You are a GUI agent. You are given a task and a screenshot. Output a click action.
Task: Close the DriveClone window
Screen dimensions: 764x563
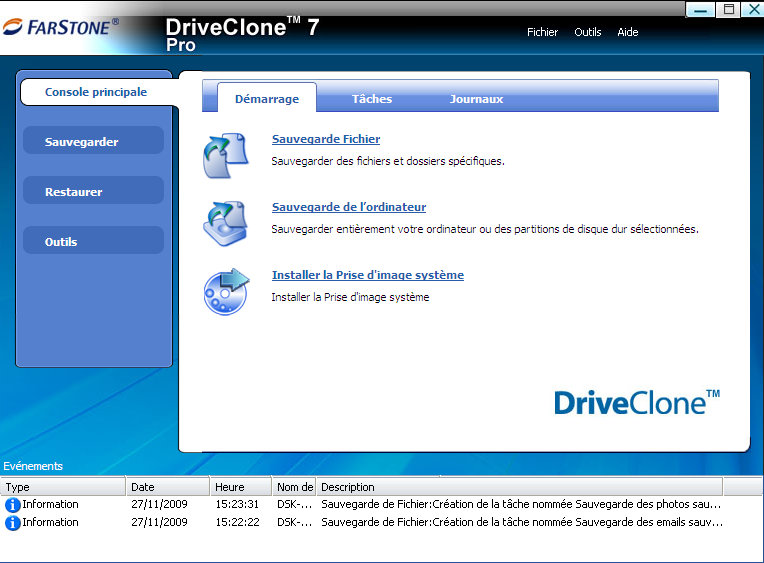[753, 9]
